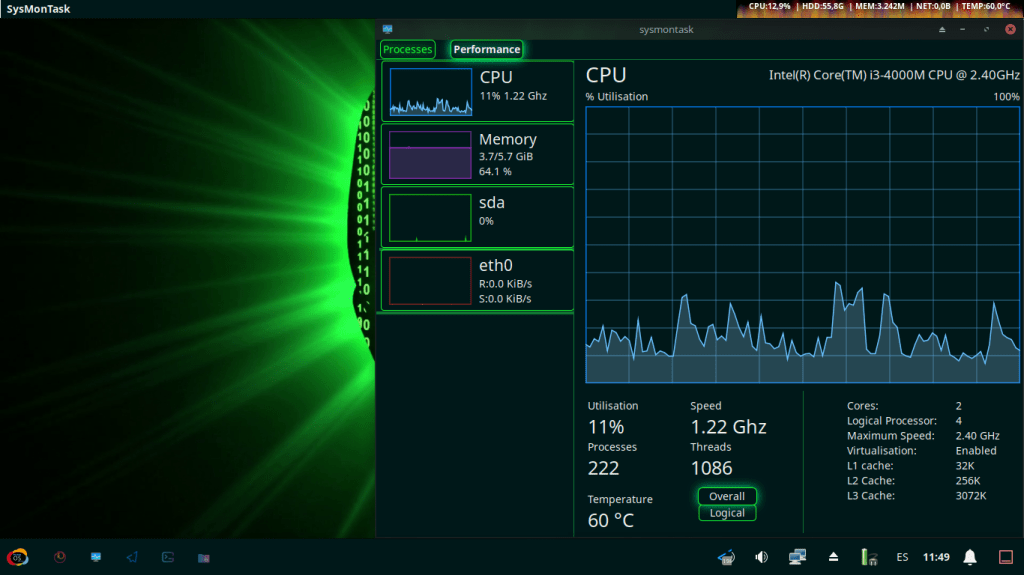Click the keep-above arrow icon in title bar
This screenshot has width=1024, height=575.
click(941, 30)
